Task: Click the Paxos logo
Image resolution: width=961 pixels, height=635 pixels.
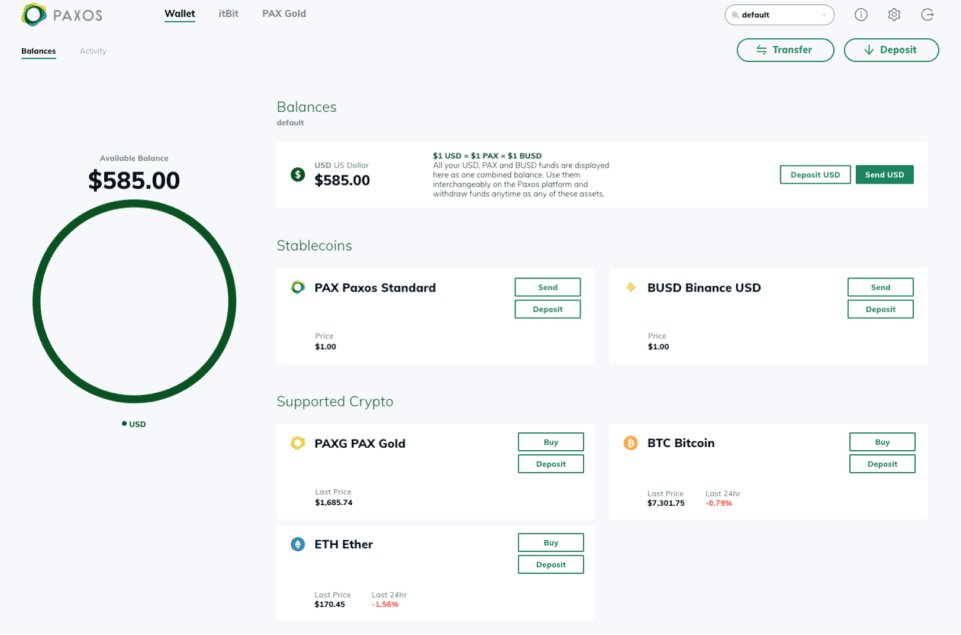Action: [x=61, y=15]
